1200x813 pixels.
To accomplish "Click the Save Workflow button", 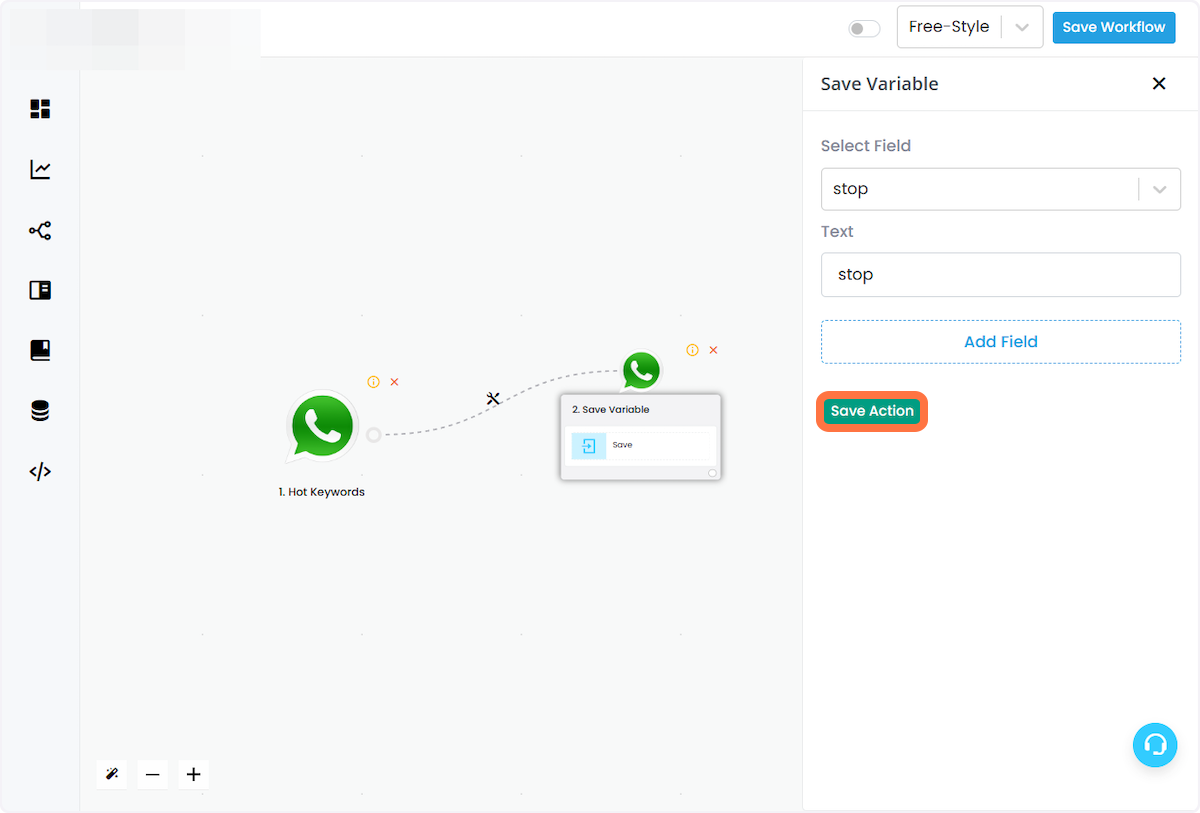I will (x=1114, y=27).
